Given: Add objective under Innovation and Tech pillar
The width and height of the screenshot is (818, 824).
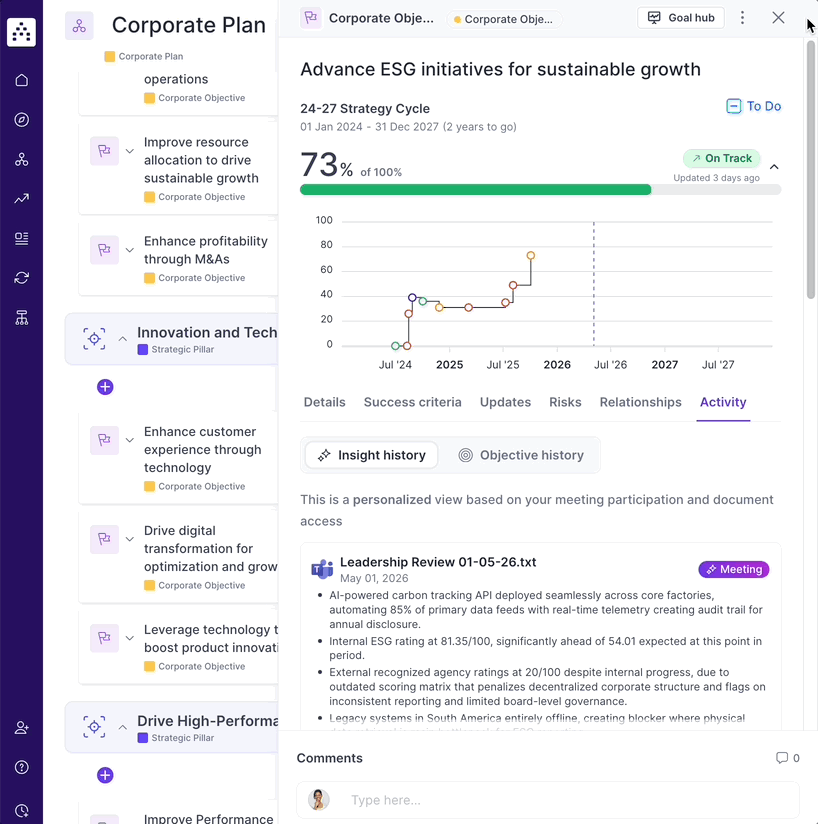Looking at the screenshot, I should coord(105,387).
